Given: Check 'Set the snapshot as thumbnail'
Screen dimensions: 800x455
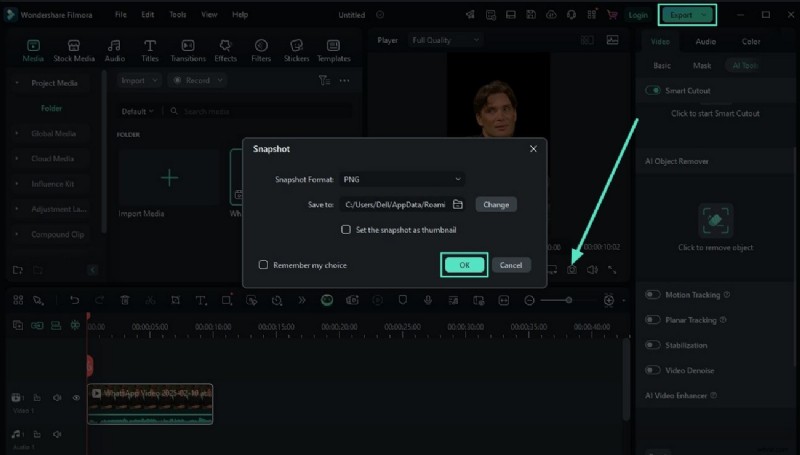Looking at the screenshot, I should coord(346,229).
